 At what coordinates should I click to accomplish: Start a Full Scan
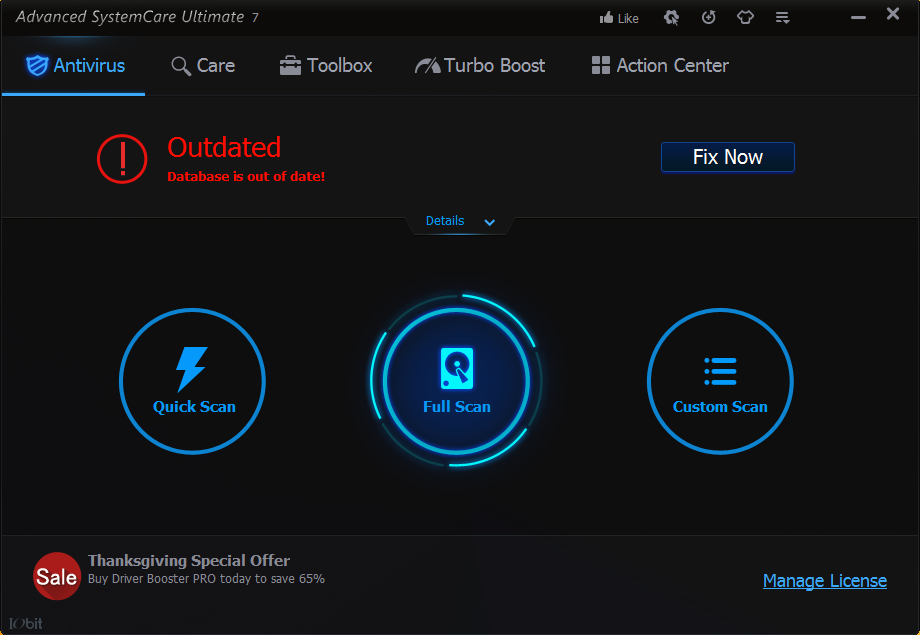[x=456, y=381]
